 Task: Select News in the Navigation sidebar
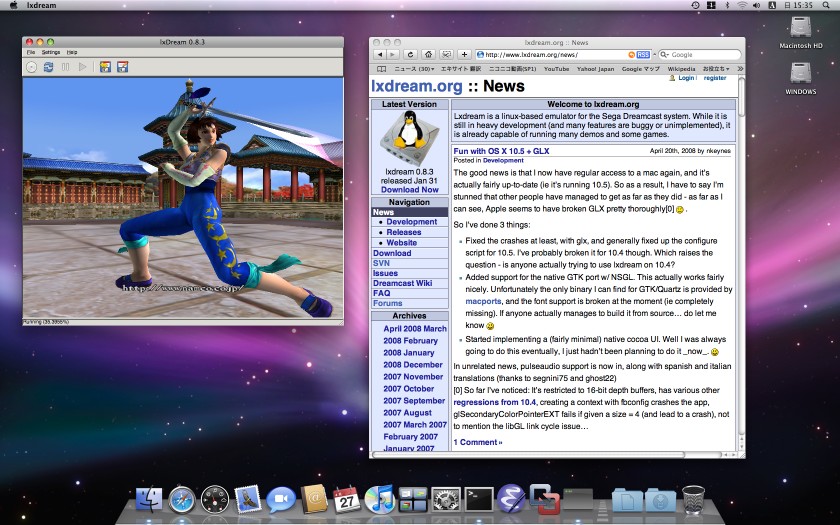(x=410, y=212)
